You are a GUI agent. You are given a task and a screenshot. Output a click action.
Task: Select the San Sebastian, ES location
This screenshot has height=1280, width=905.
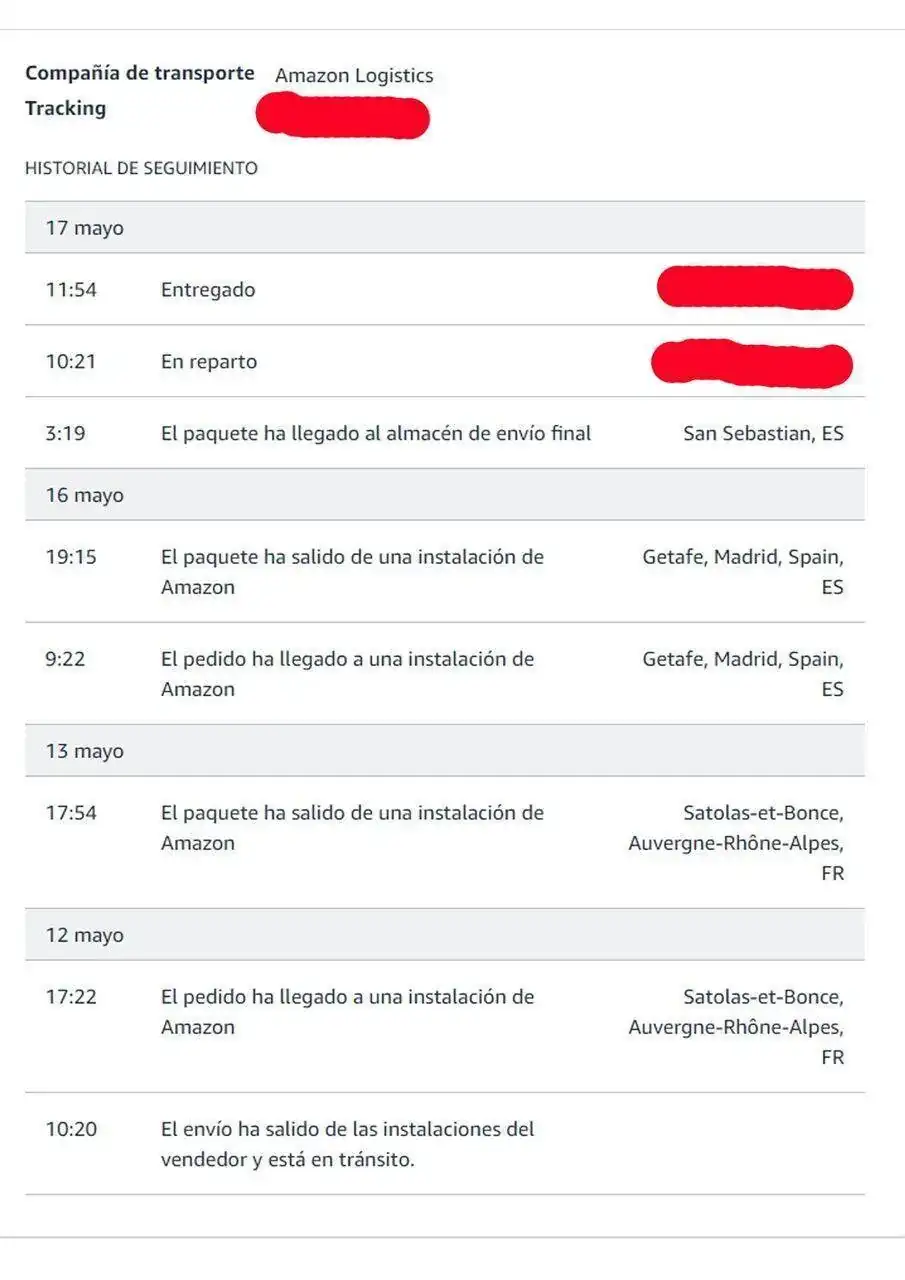[763, 434]
